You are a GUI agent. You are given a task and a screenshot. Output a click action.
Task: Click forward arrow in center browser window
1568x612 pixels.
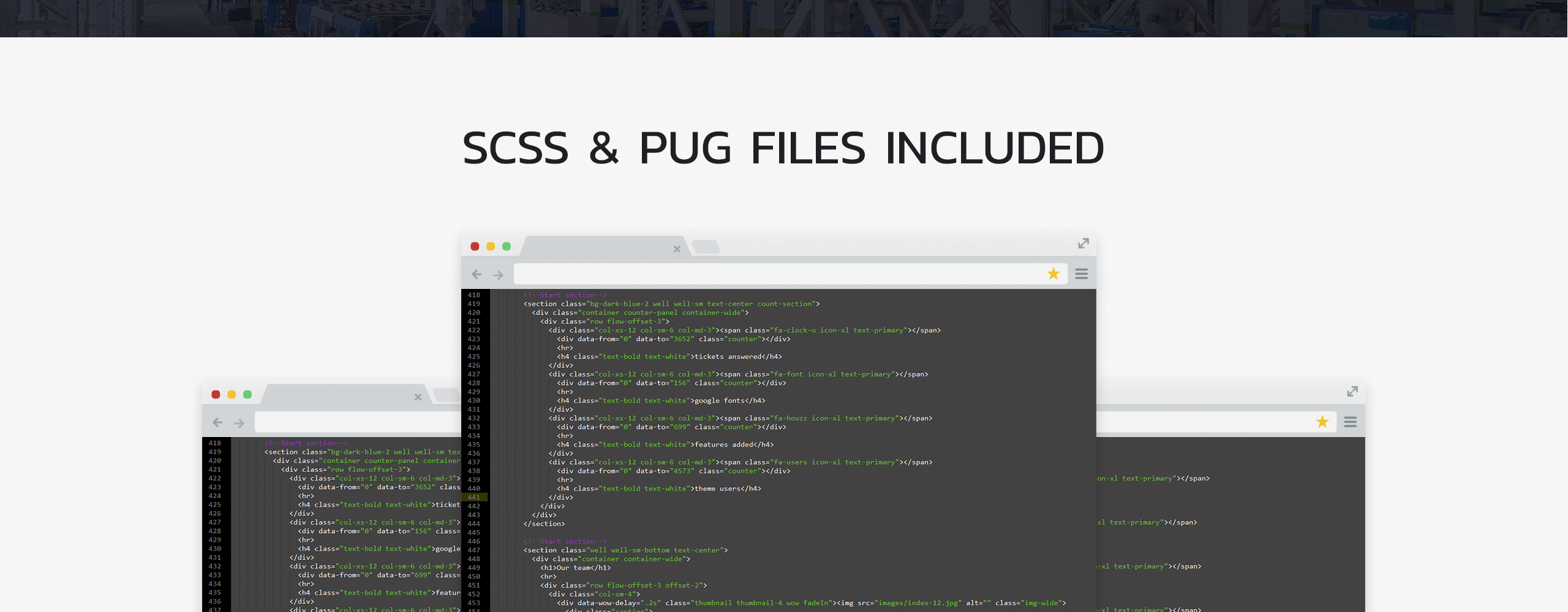[x=499, y=275]
